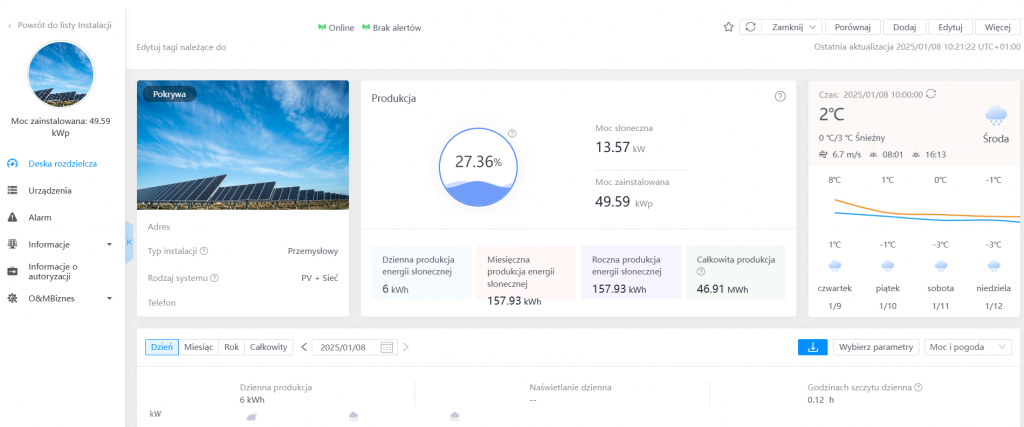1024x427 pixels.
Task: Click the favorite star icon
Action: [x=728, y=27]
